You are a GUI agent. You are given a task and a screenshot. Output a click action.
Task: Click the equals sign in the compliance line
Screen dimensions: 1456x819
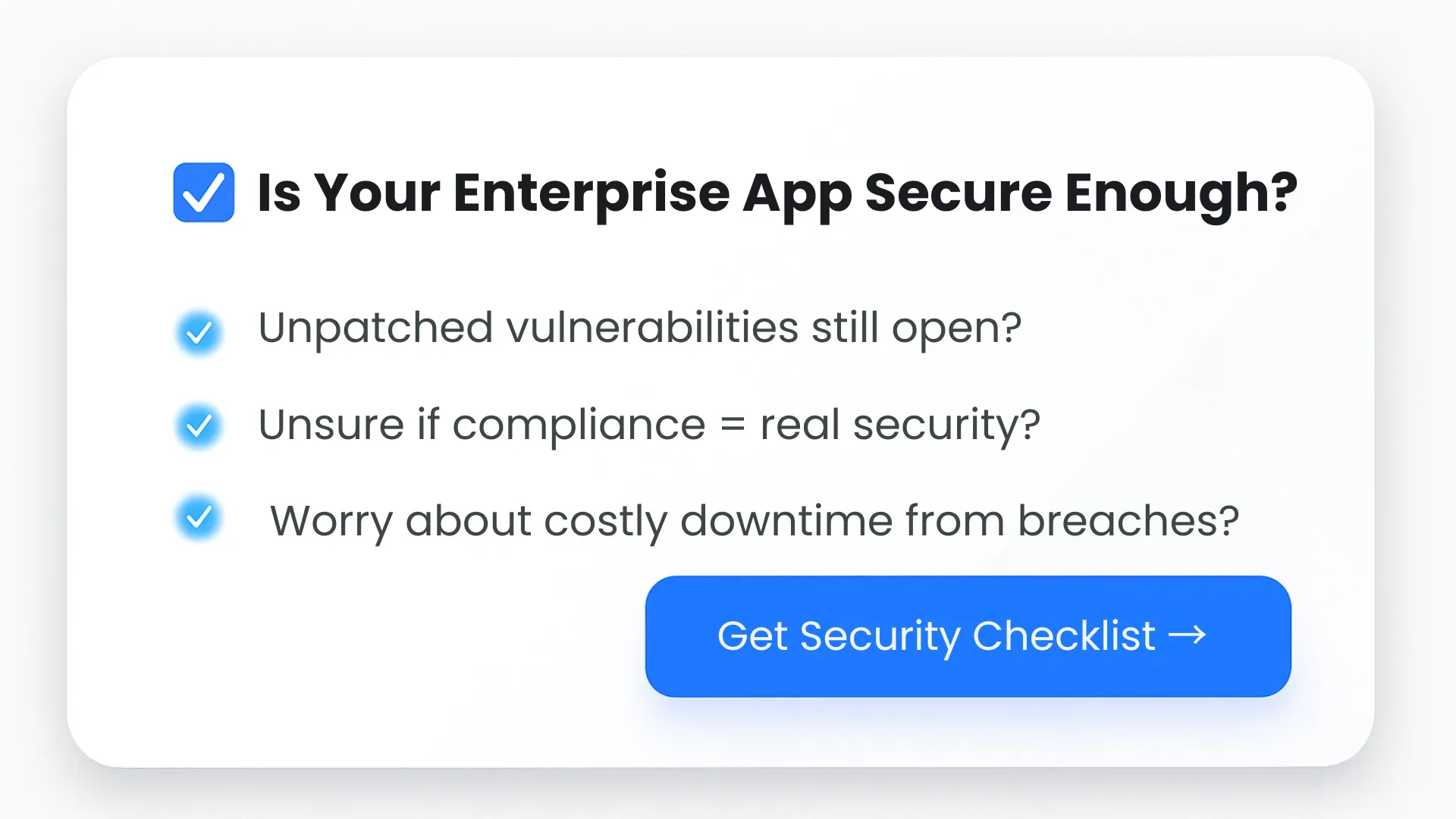pyautogui.click(x=733, y=425)
